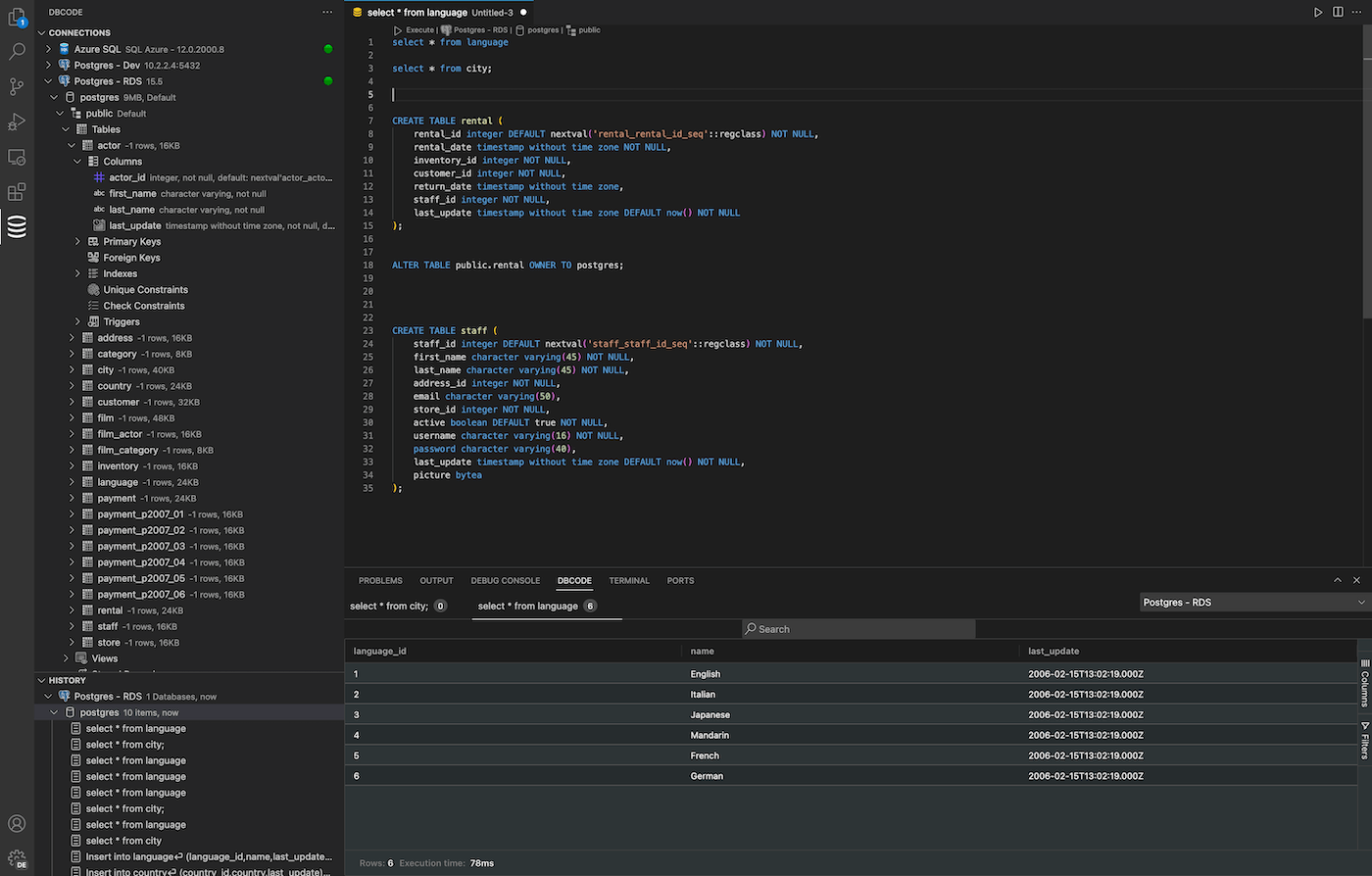
Task: Open the Explorer icon in activity bar
Action: coord(17,17)
